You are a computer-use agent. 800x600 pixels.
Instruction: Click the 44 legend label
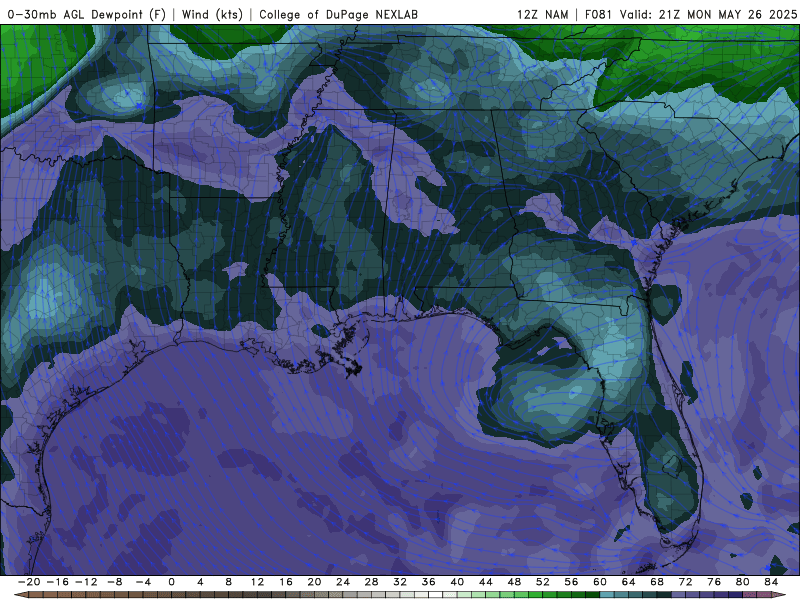pos(486,582)
